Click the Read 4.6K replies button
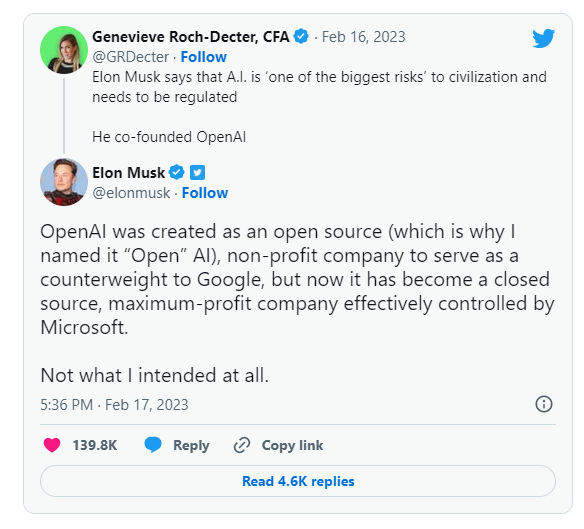 tap(298, 481)
